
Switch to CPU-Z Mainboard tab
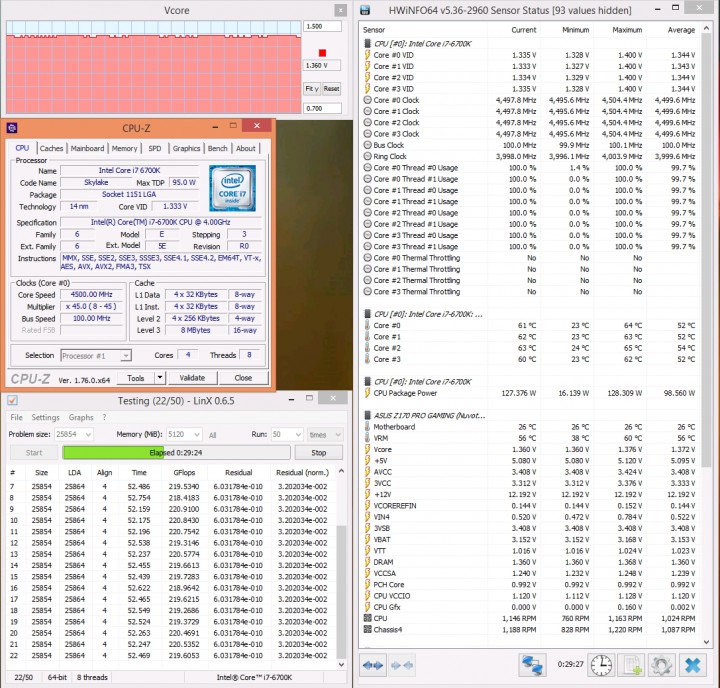(87, 148)
